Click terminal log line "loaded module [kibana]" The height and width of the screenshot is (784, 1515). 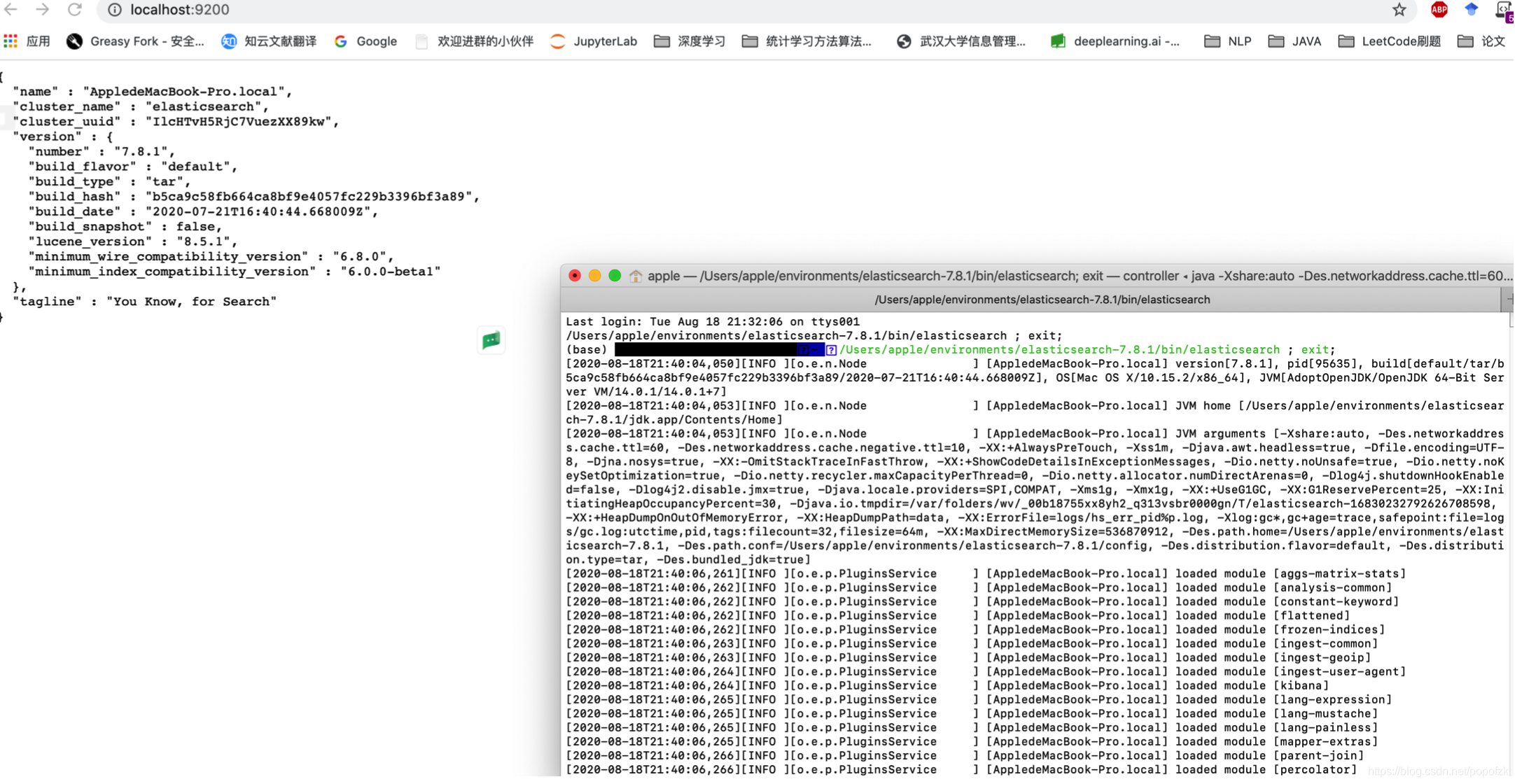tap(948, 686)
